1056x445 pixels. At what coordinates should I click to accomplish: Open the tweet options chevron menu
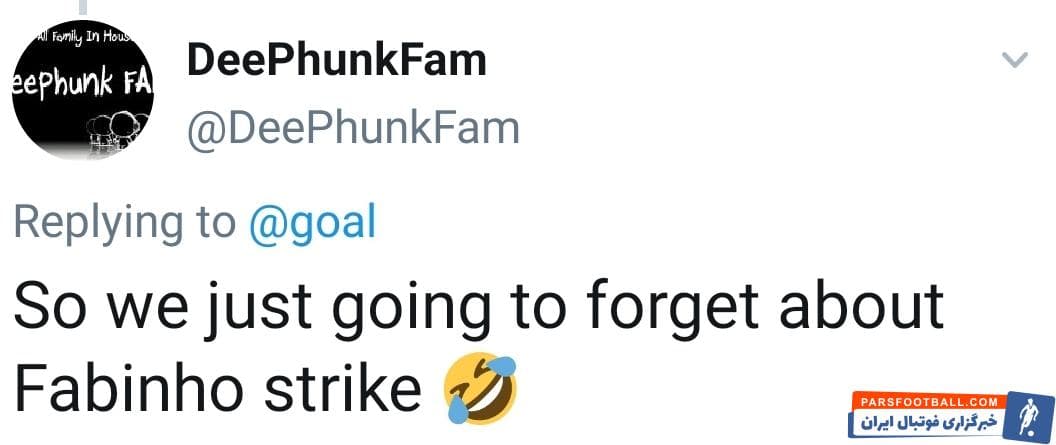coord(1014,61)
